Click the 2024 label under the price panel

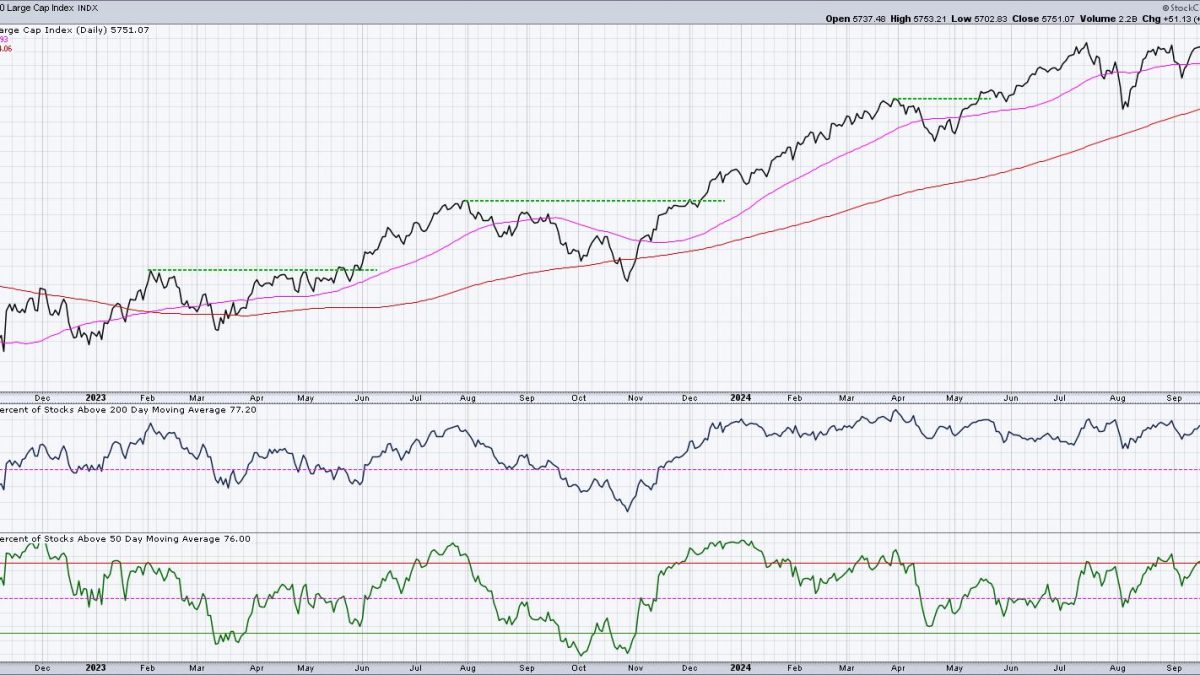tap(738, 397)
